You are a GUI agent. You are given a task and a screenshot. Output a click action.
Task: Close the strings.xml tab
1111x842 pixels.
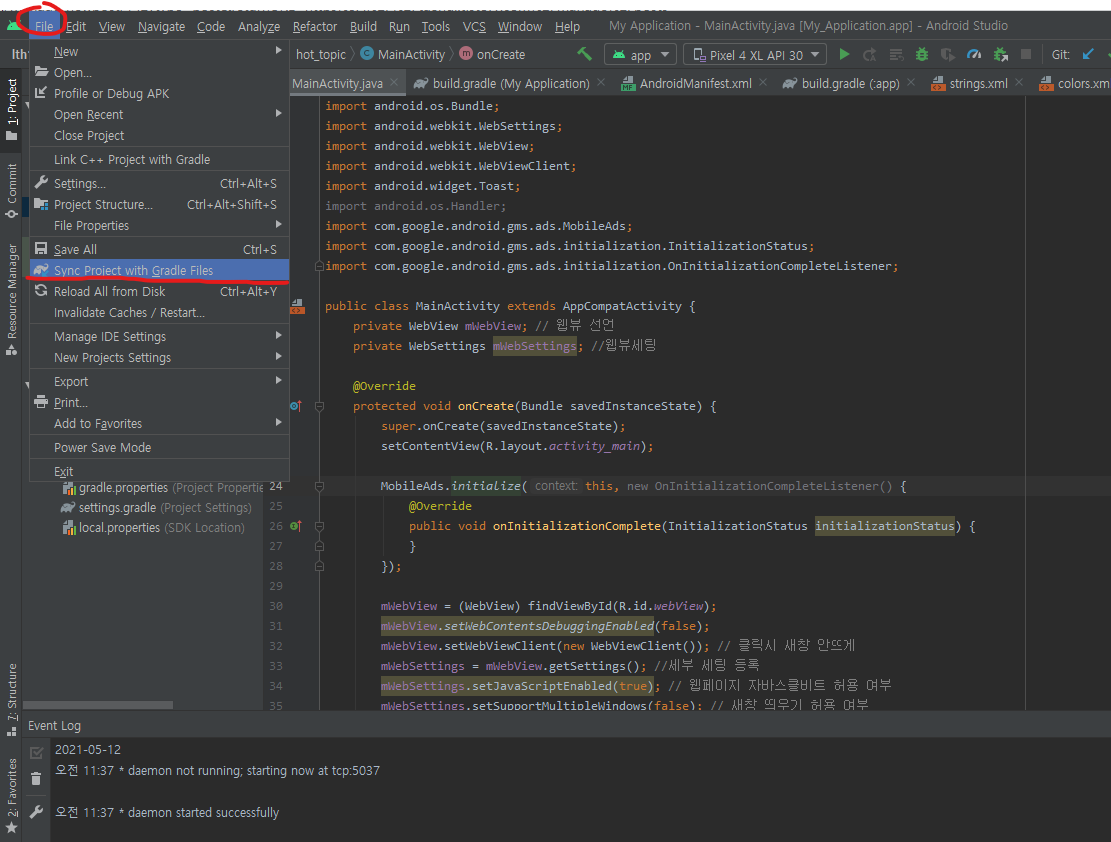point(1019,83)
